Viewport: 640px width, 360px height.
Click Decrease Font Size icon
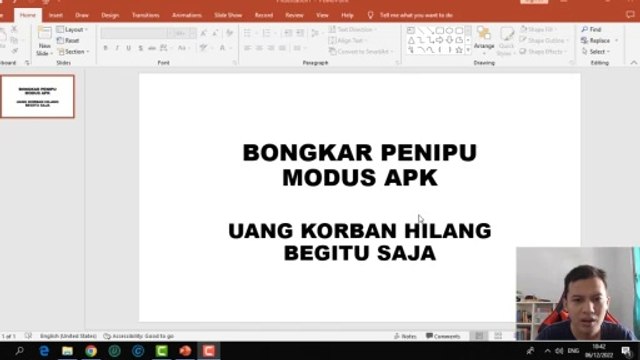click(215, 33)
